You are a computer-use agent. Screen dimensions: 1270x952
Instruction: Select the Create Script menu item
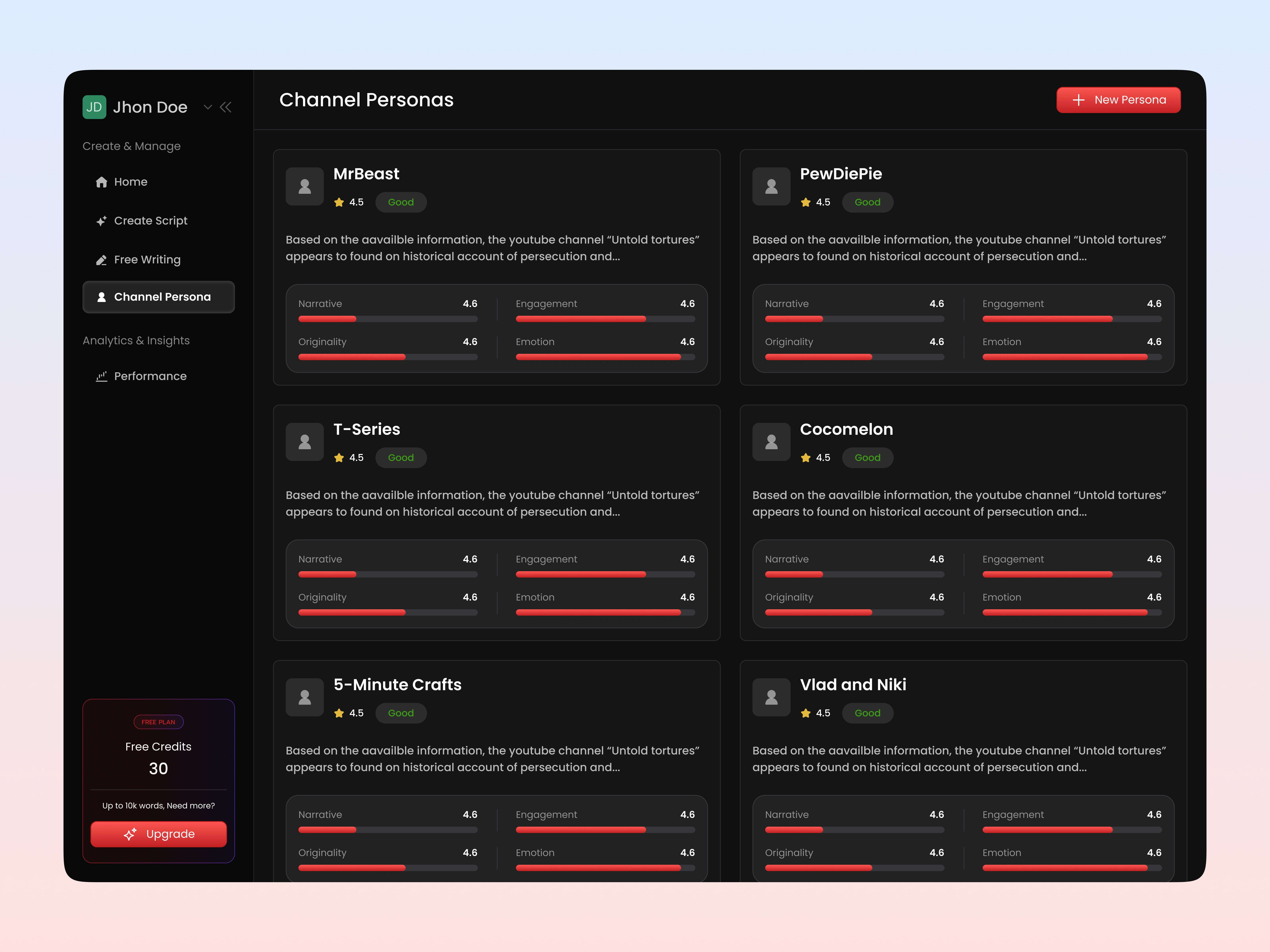click(x=150, y=221)
